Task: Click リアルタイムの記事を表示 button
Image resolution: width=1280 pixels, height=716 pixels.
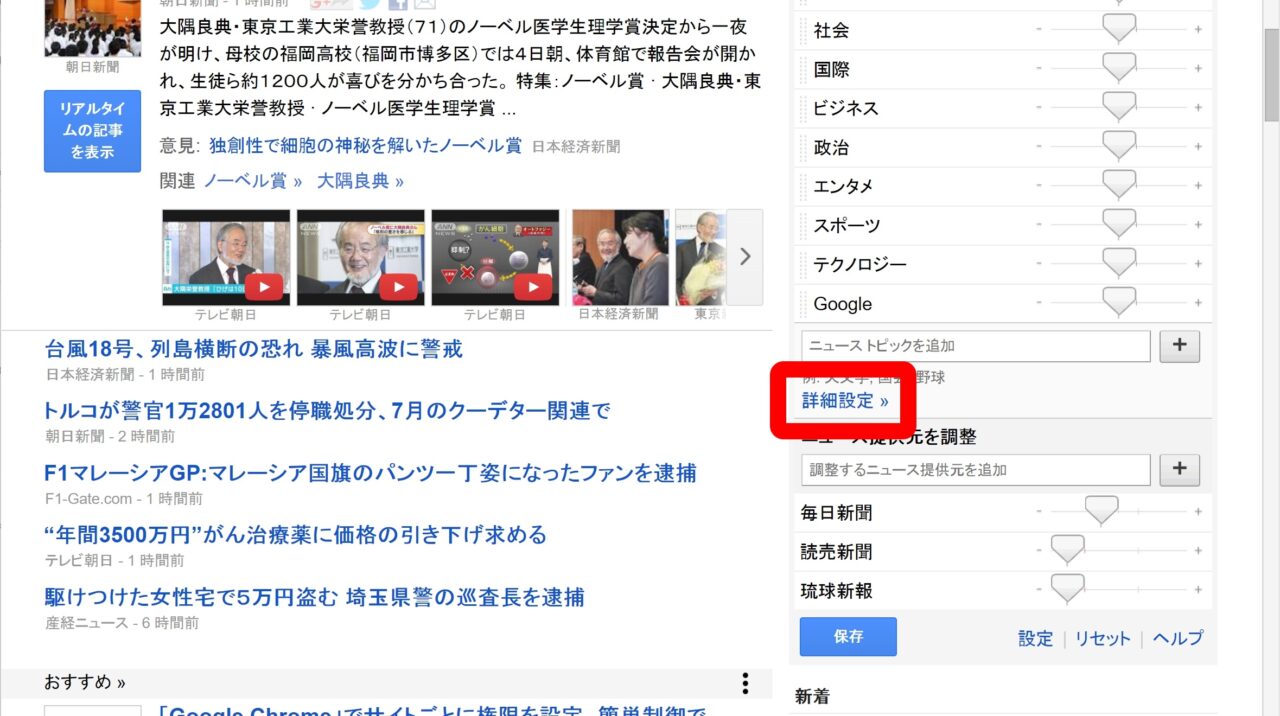Action: [x=92, y=131]
